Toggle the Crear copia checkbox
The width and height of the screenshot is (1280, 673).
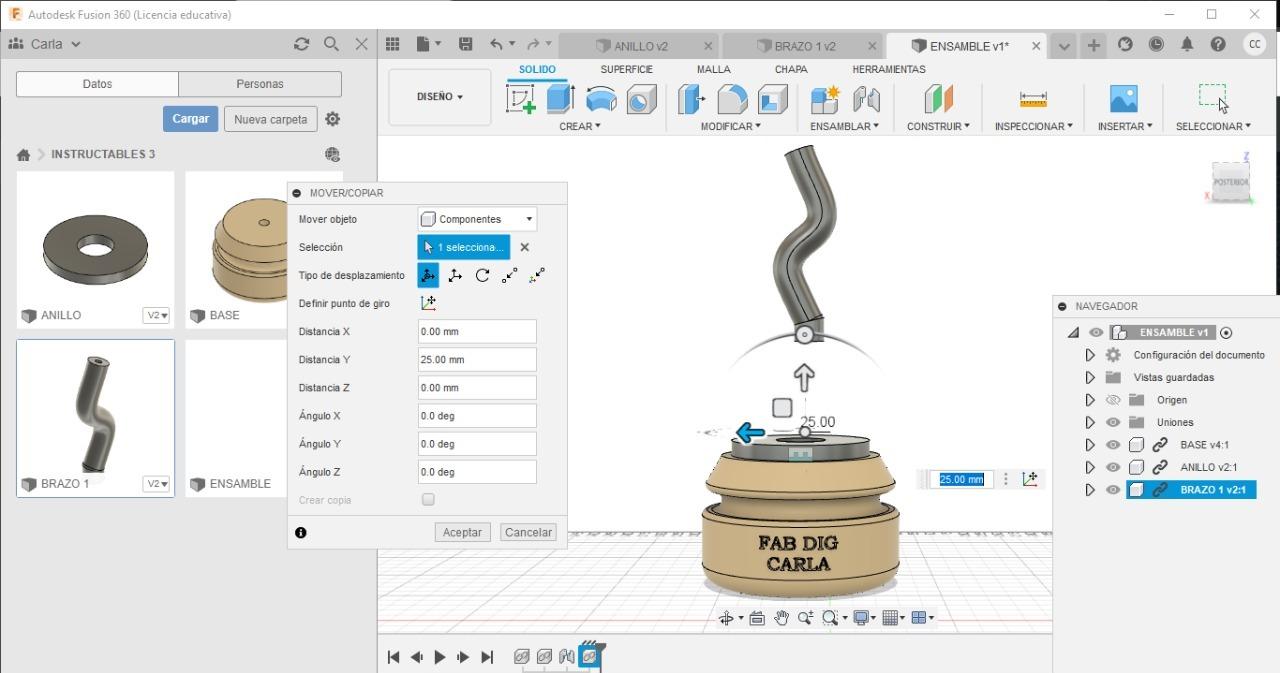pos(428,499)
